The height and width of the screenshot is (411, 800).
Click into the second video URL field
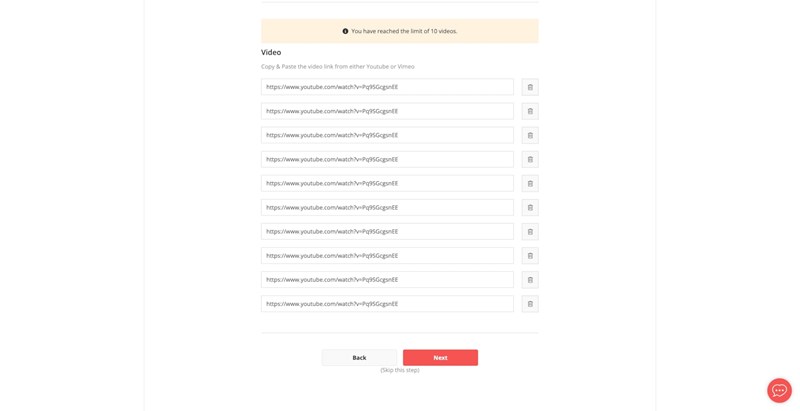pos(387,111)
